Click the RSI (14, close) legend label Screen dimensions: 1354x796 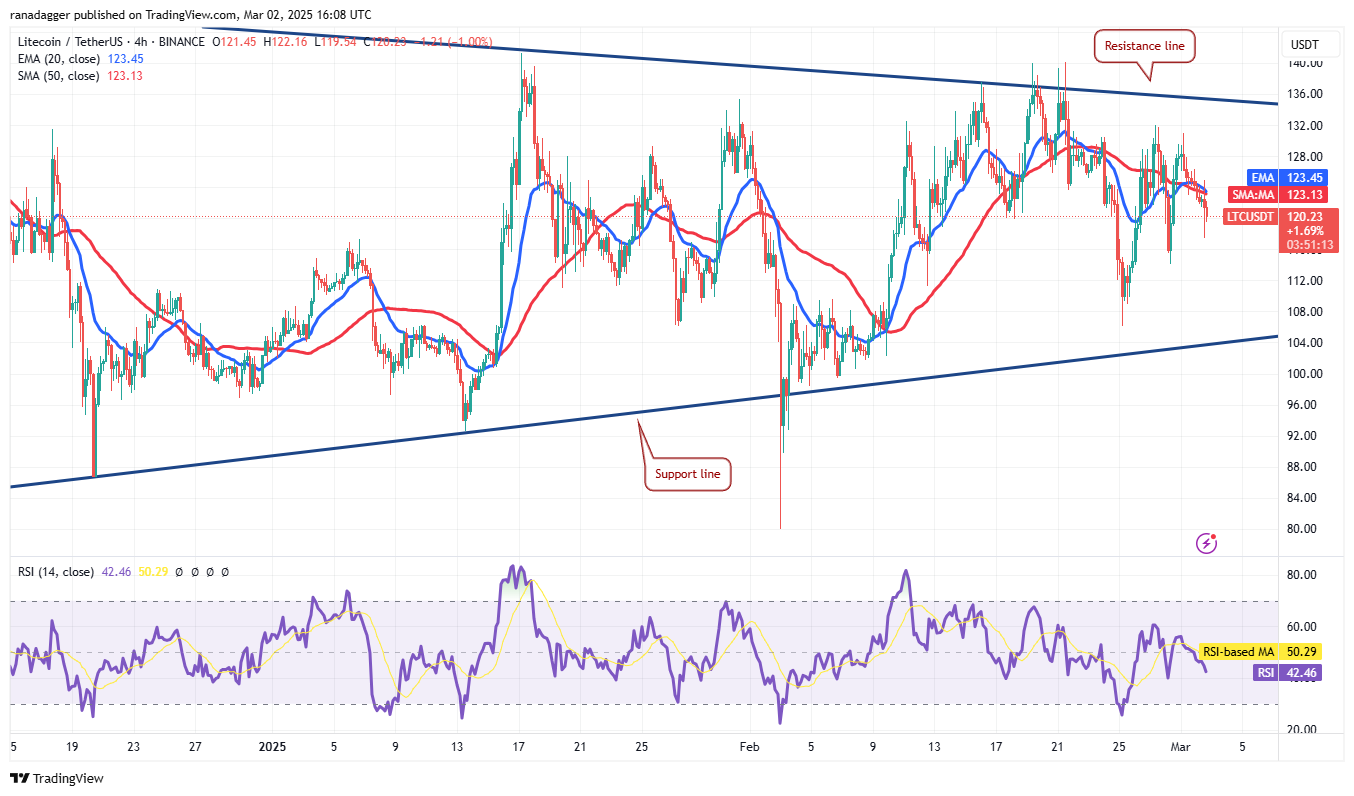pos(55,572)
